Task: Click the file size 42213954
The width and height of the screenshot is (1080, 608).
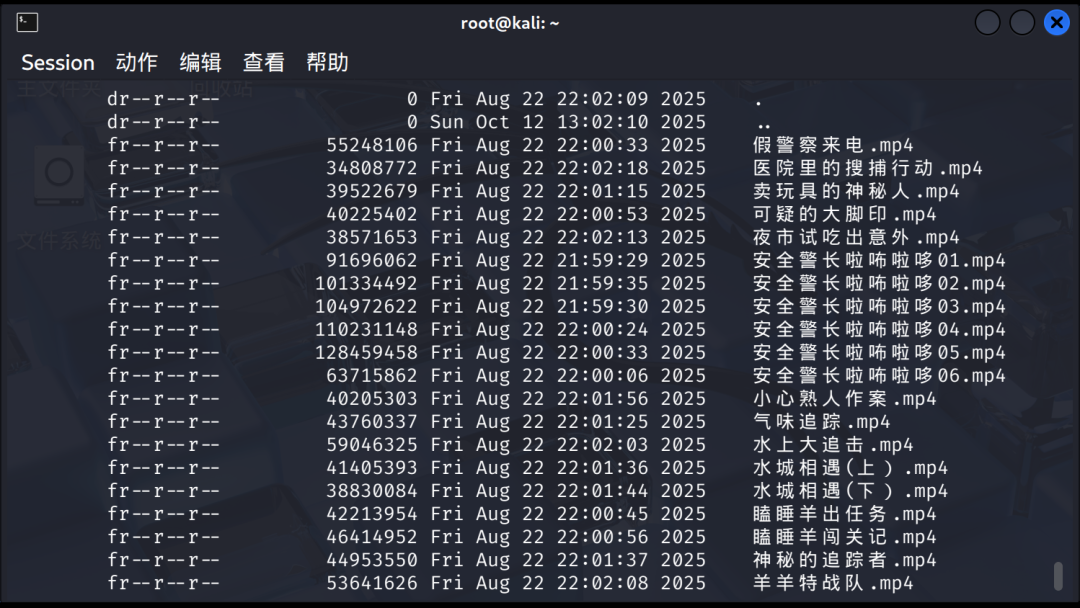Action: (x=372, y=514)
